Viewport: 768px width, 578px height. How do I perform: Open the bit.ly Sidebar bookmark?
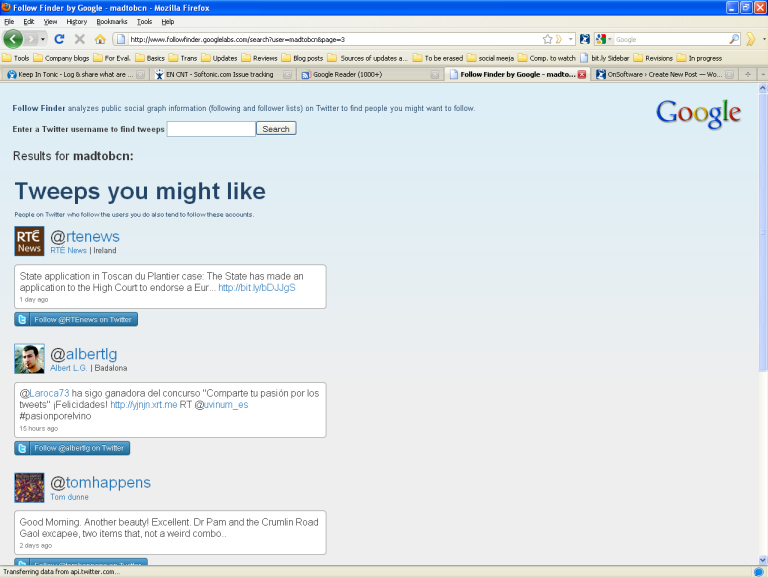(x=605, y=58)
